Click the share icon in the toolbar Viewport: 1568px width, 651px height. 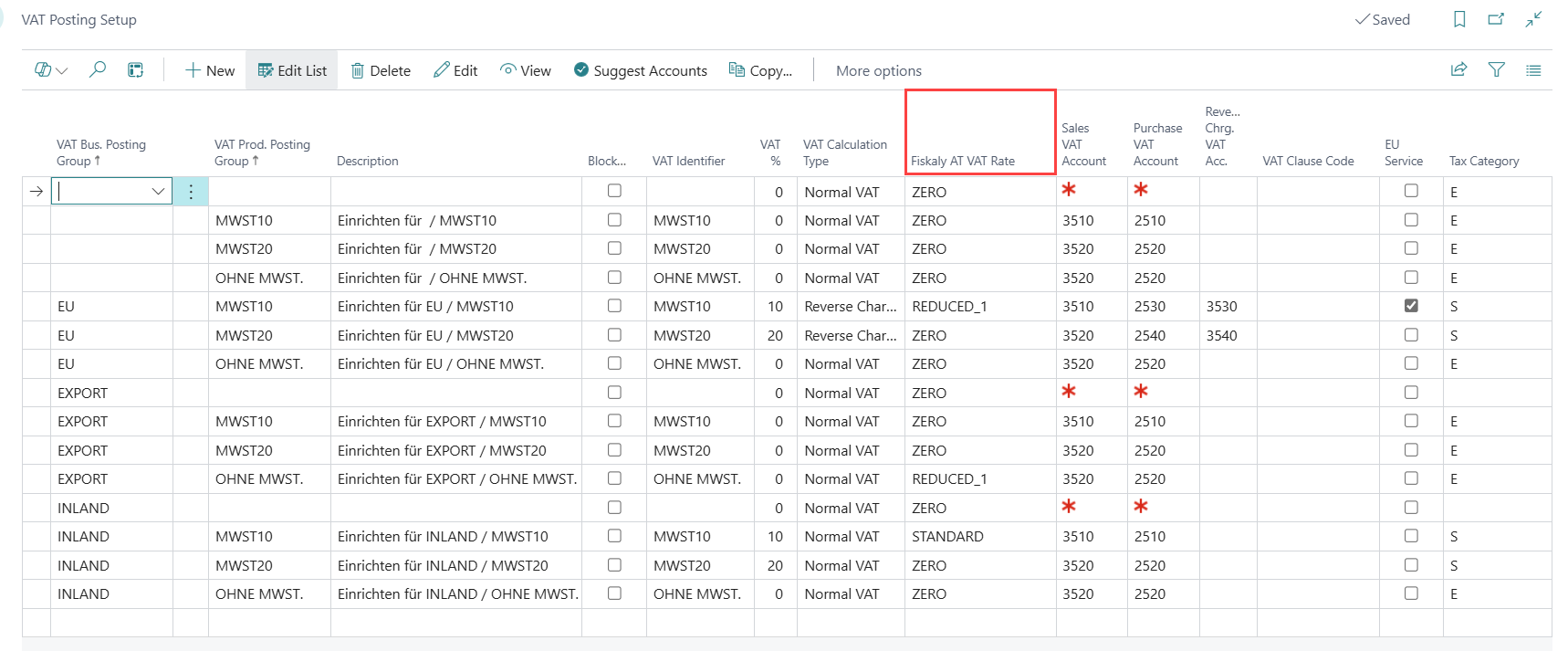pos(1458,69)
